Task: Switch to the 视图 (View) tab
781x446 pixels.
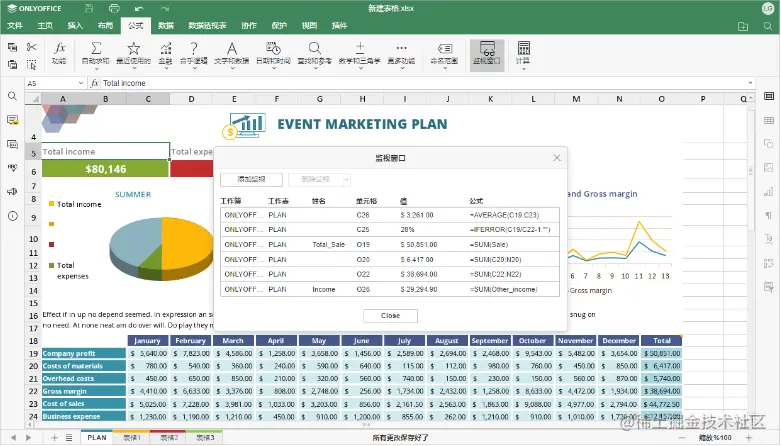Action: pos(309,25)
